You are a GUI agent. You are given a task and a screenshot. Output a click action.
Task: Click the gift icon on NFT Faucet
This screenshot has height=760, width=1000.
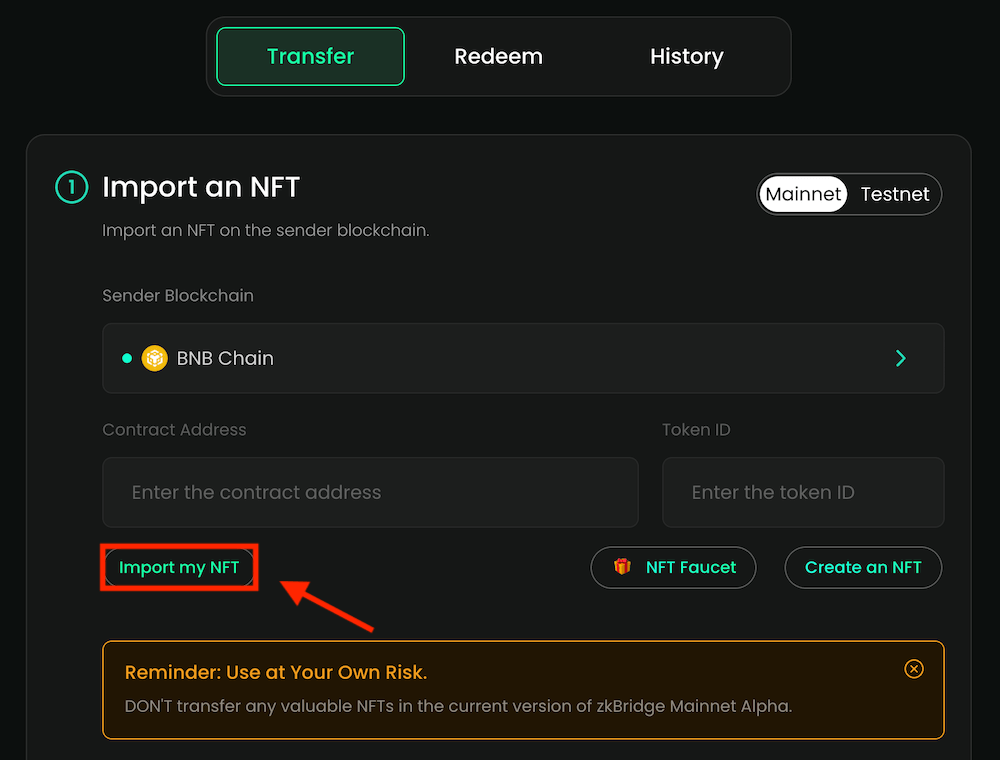coord(622,567)
